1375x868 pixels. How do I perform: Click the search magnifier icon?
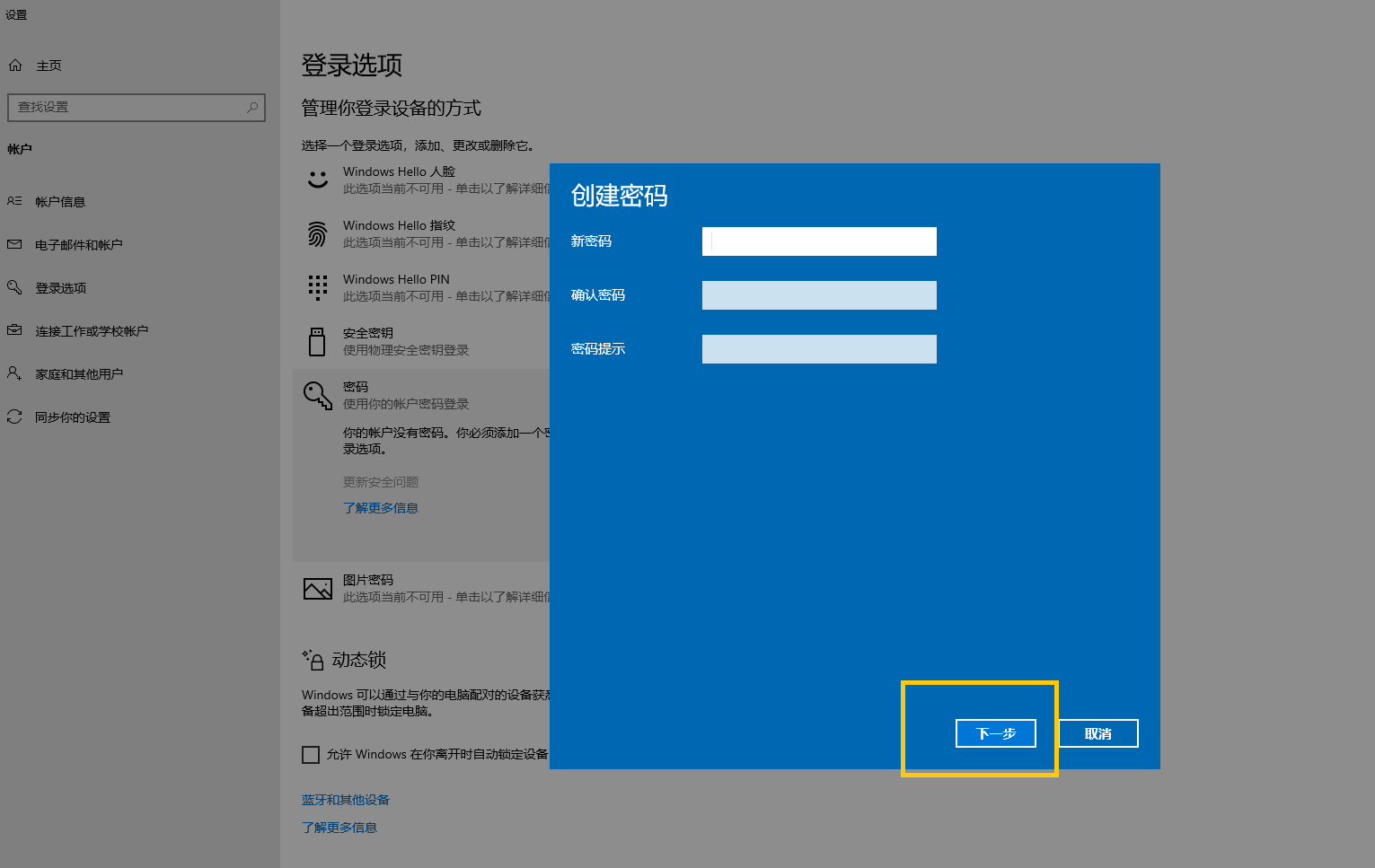pyautogui.click(x=252, y=108)
